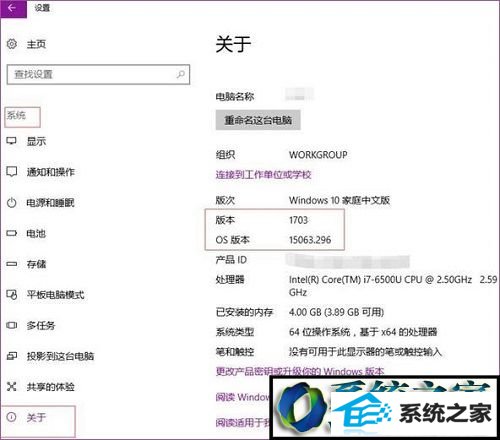The image size is (500, 440).
Task: Select the Intel Core i7-6500U processor text
Action: [393, 286]
